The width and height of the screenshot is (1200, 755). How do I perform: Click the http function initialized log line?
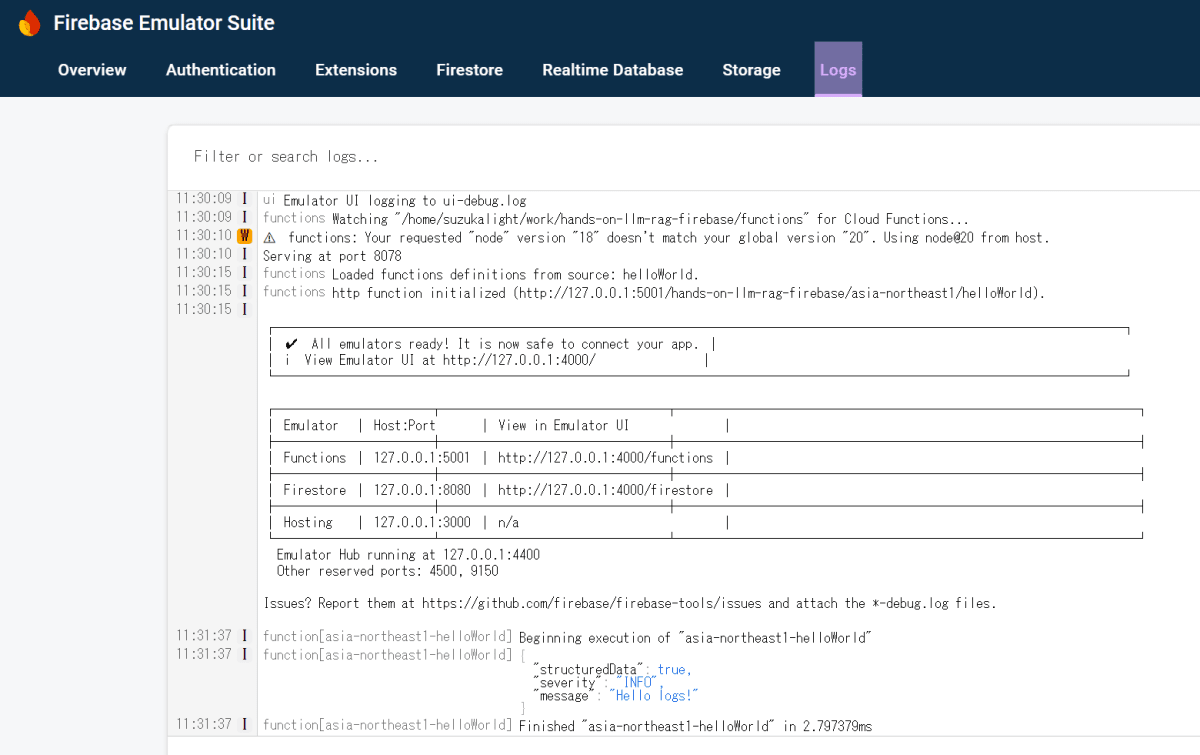[689, 292]
